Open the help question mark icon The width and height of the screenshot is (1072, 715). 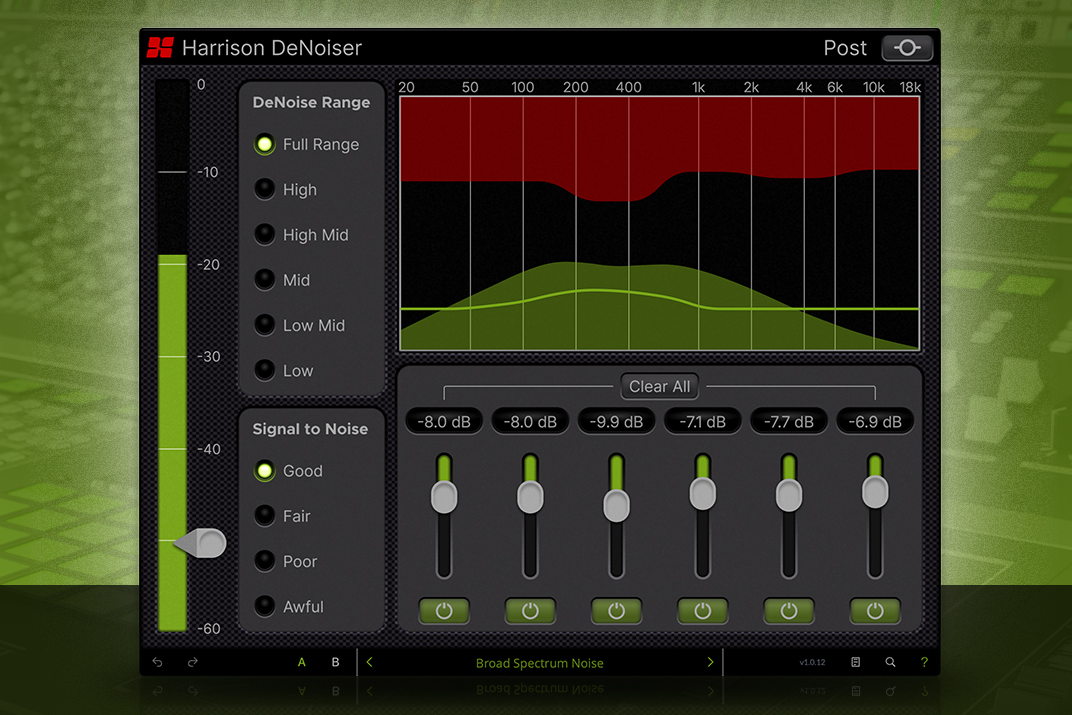click(x=923, y=662)
